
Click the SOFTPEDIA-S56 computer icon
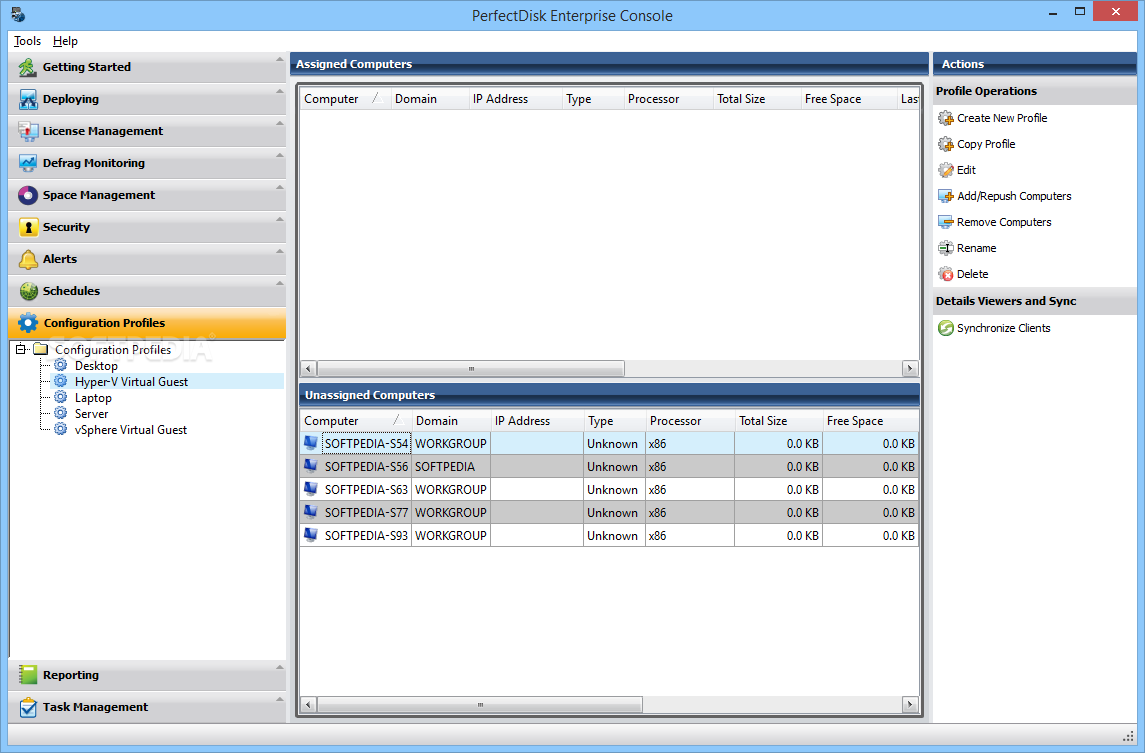(311, 466)
